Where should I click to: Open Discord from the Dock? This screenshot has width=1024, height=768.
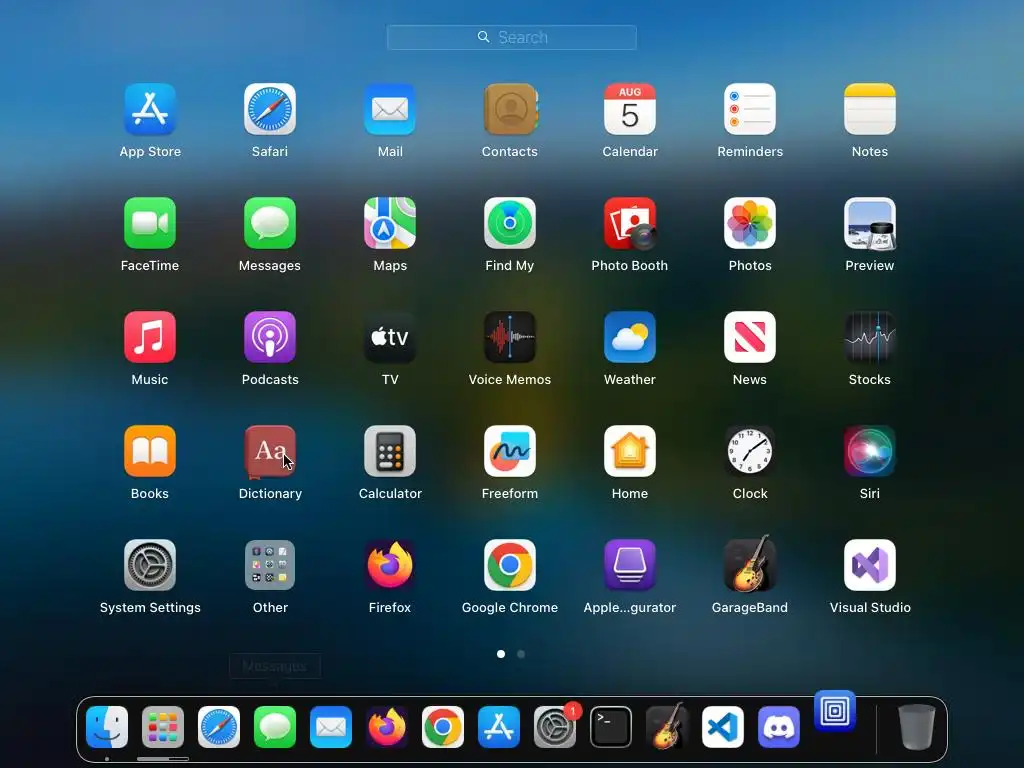[x=779, y=727]
